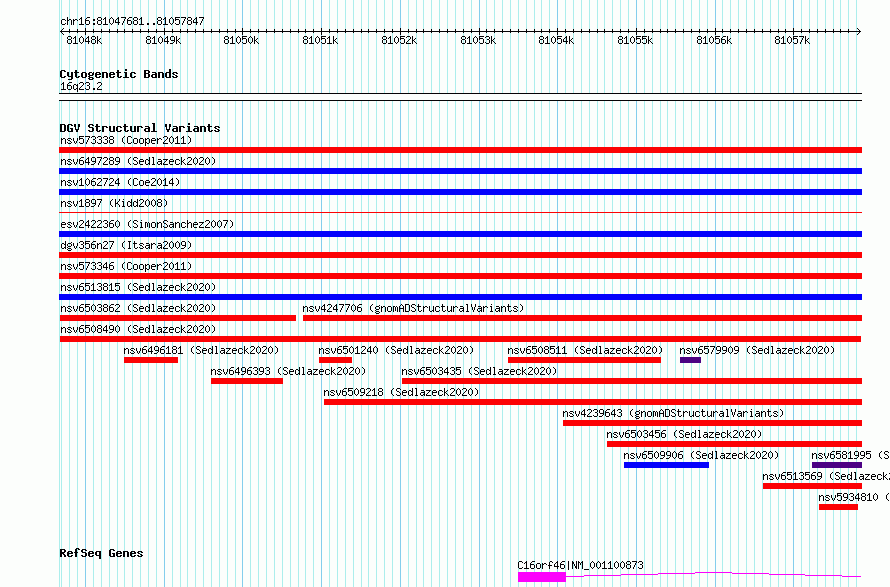Screen dimensions: 890x587
Task: Click the red bar under nsv6501240
Action: (x=335, y=360)
